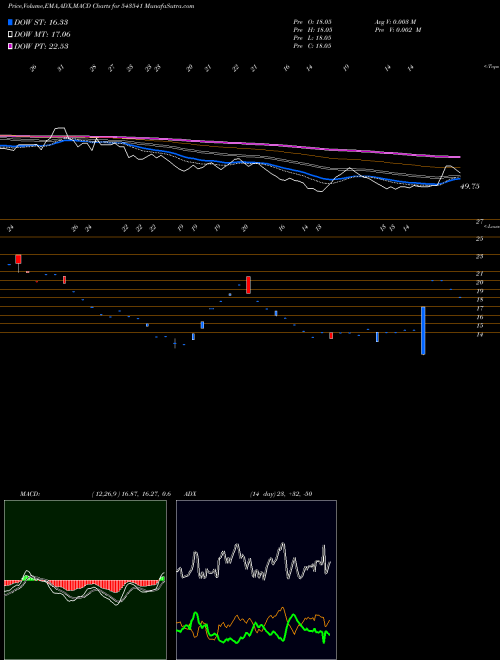The image size is (500, 660).
Task: Click the red candlestick near price level 20
Action: tap(249, 285)
